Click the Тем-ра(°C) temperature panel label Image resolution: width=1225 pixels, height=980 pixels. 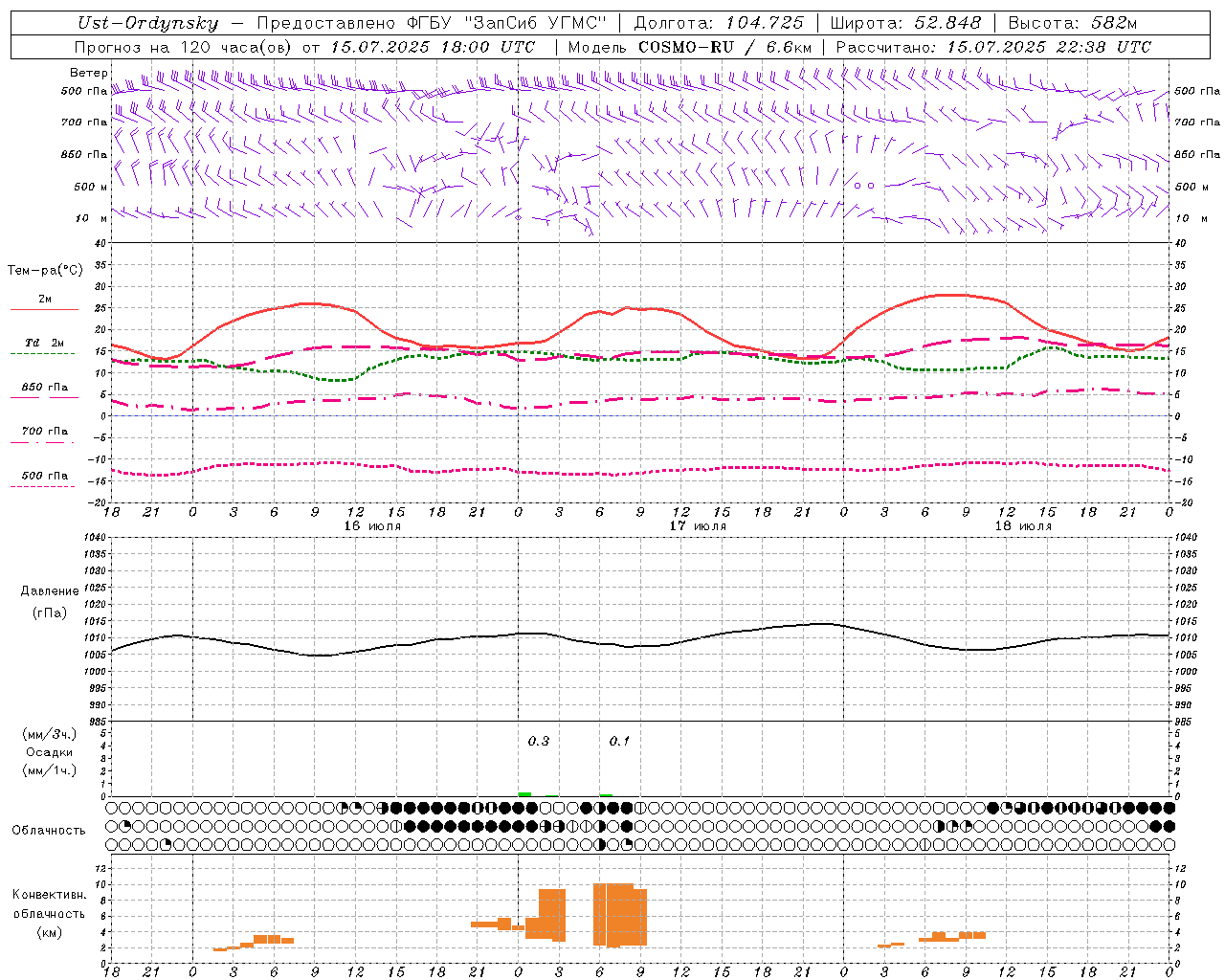(x=45, y=271)
